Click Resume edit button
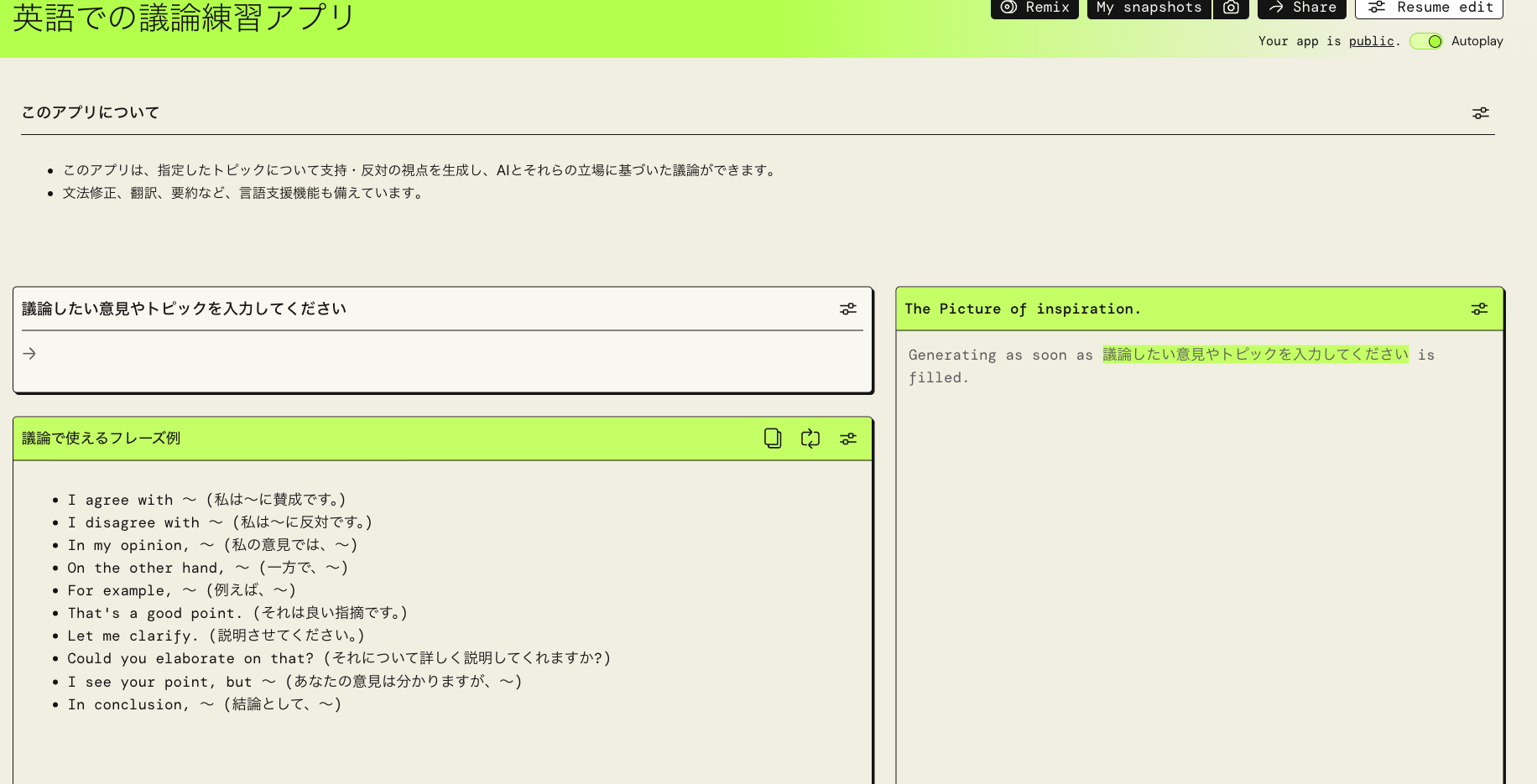 pyautogui.click(x=1429, y=8)
